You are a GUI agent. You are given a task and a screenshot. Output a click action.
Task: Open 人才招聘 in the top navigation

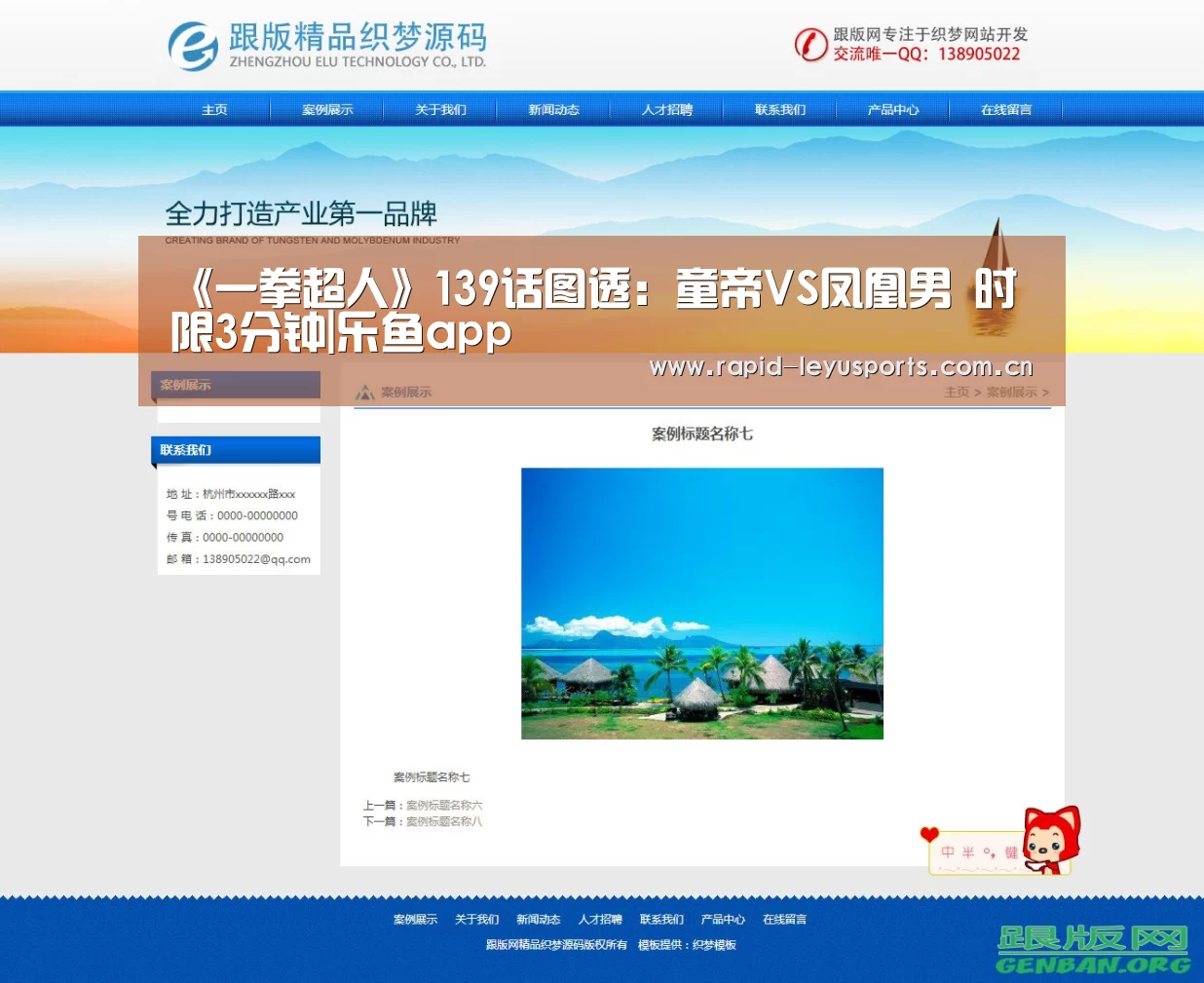(666, 109)
